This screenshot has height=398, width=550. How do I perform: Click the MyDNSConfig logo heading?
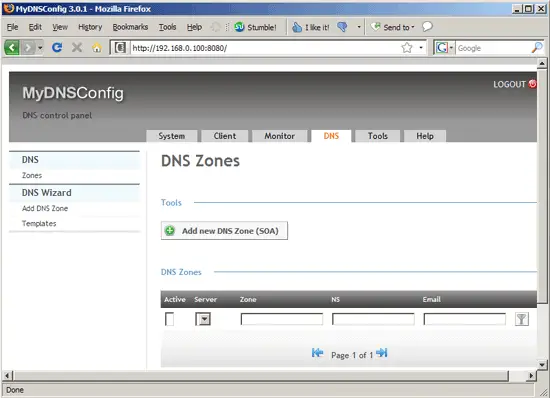pos(73,93)
